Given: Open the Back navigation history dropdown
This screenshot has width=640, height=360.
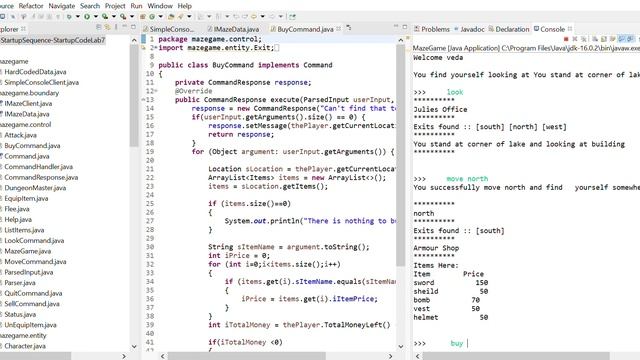Looking at the screenshot, I should [x=262, y=17].
